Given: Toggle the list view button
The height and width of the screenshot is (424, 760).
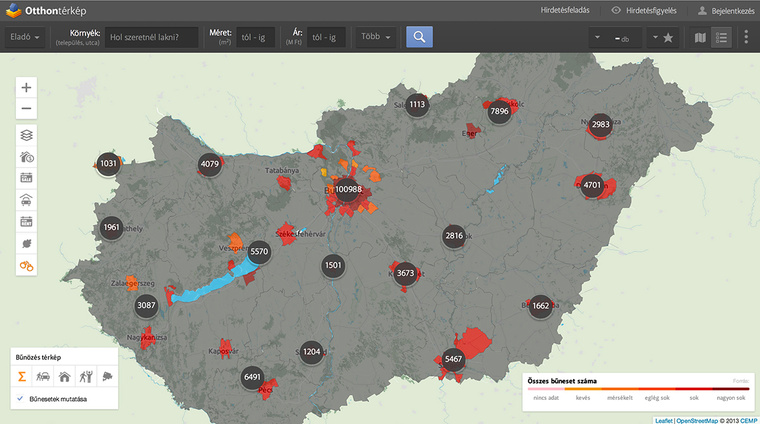Looking at the screenshot, I should point(721,38).
